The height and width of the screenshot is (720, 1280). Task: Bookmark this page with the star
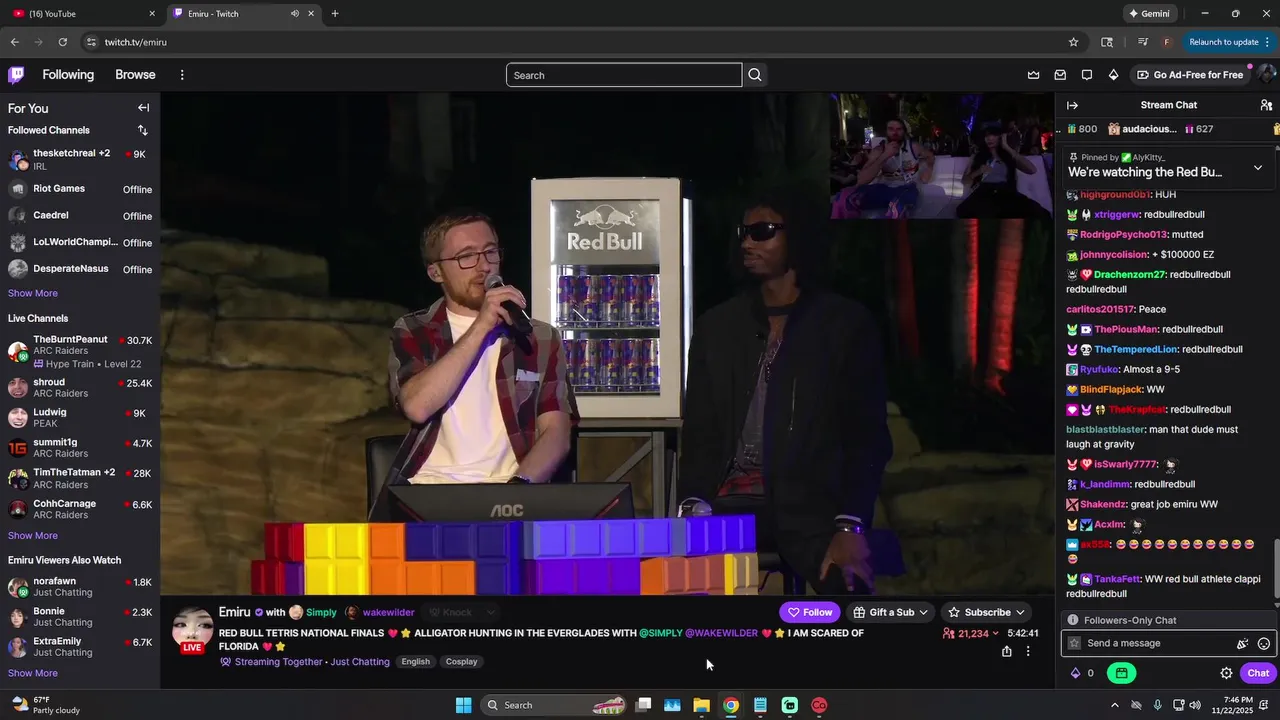click(1073, 42)
